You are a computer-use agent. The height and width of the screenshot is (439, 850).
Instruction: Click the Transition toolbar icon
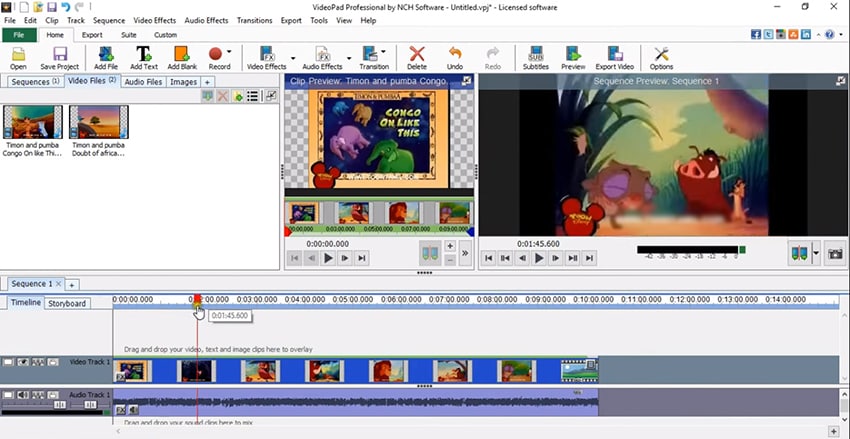pyautogui.click(x=373, y=58)
